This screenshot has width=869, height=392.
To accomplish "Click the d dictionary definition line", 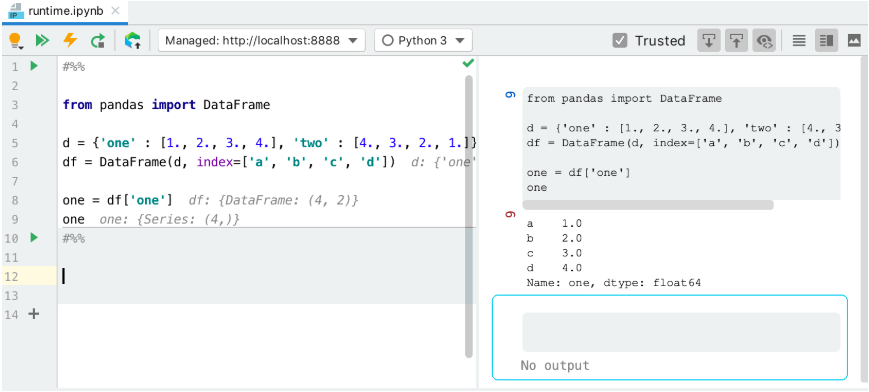I will click(269, 144).
